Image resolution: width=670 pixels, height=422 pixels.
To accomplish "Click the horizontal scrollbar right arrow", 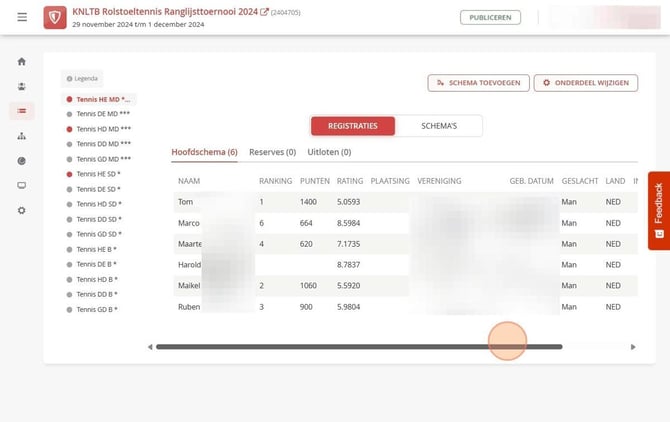I will tap(633, 347).
